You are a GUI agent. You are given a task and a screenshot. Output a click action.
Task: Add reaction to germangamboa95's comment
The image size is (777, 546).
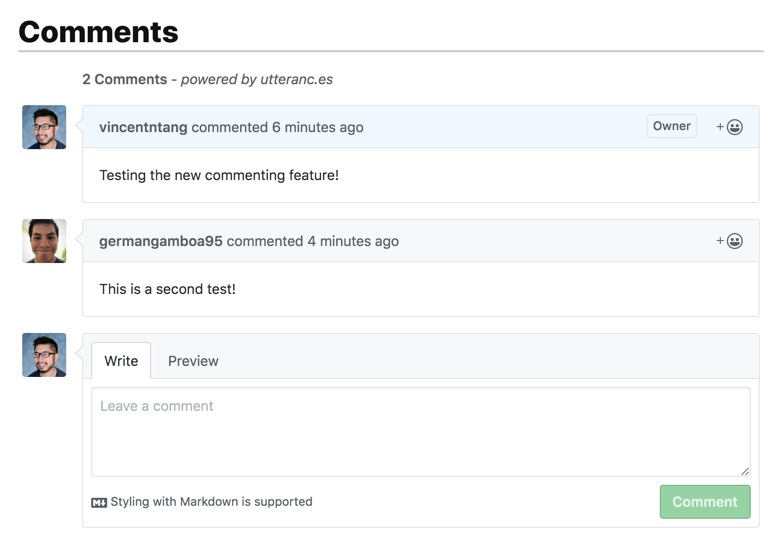(729, 241)
